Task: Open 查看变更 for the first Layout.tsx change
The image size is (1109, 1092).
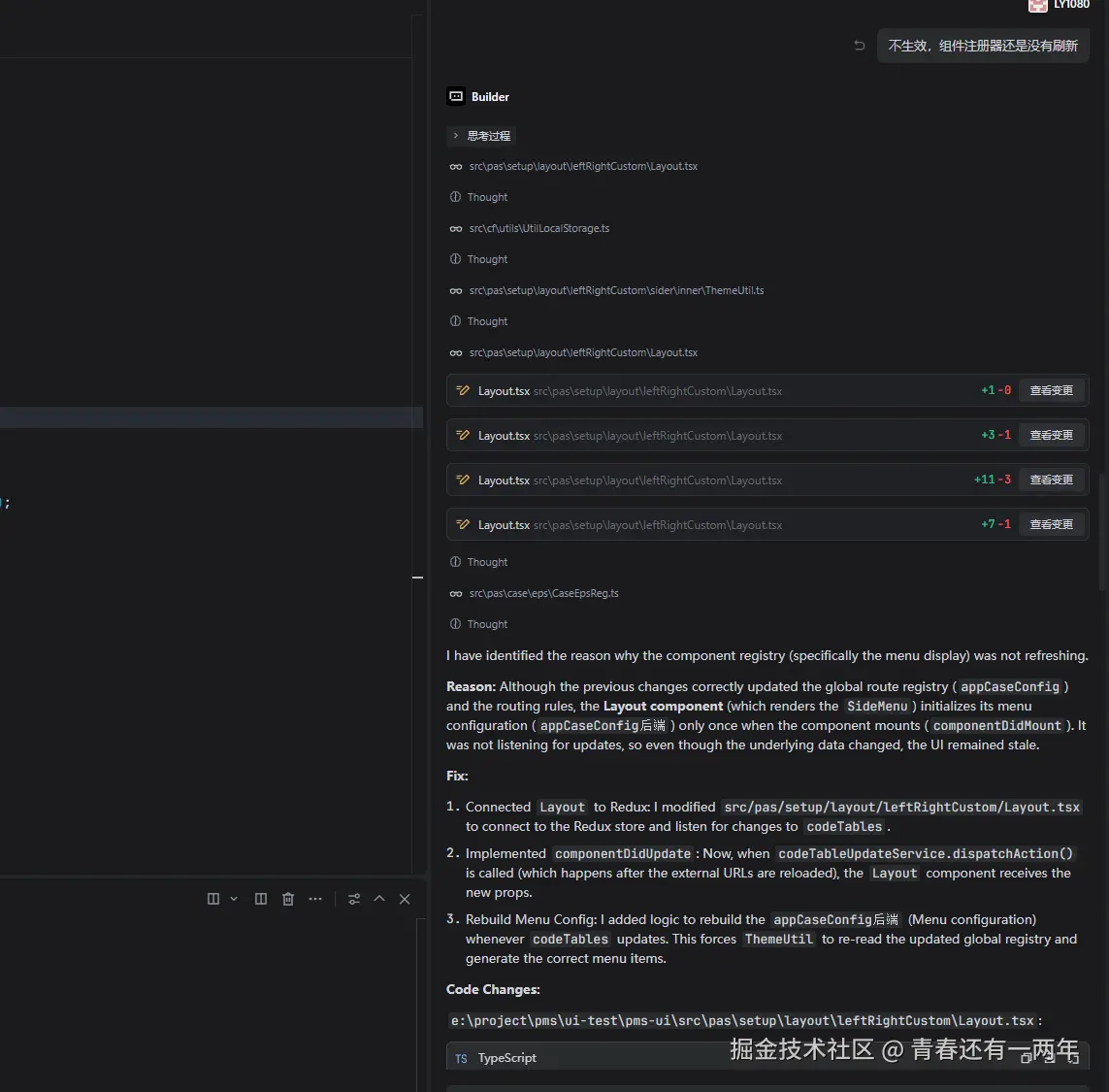Action: [x=1052, y=390]
